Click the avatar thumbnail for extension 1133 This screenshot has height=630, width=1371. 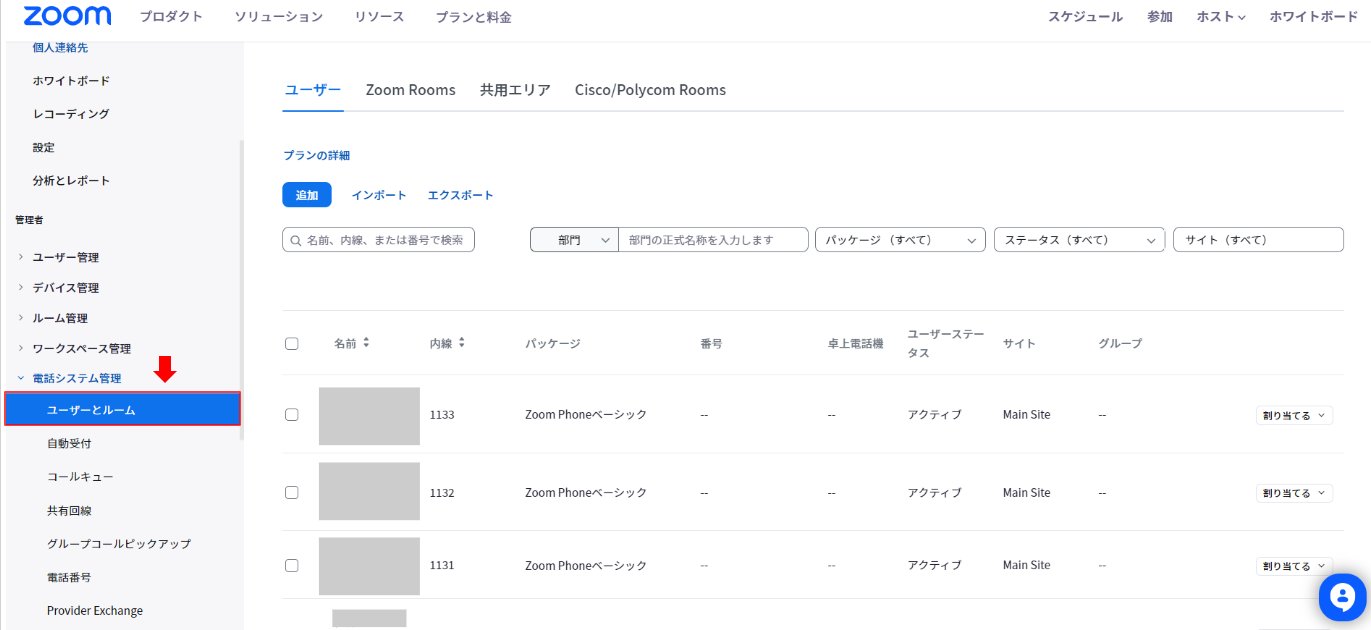click(x=369, y=416)
